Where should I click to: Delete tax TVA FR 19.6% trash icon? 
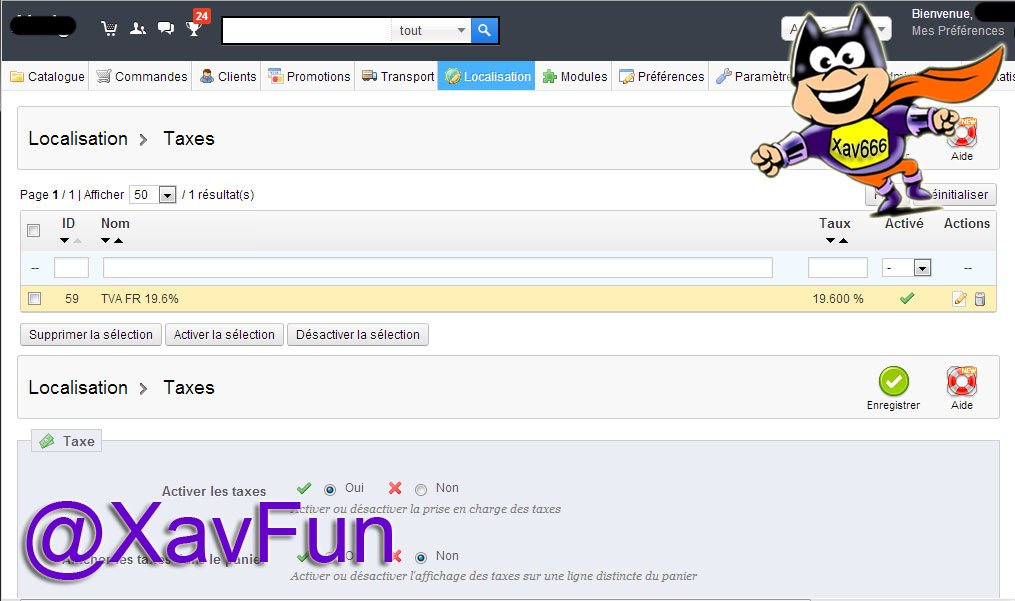[x=980, y=299]
